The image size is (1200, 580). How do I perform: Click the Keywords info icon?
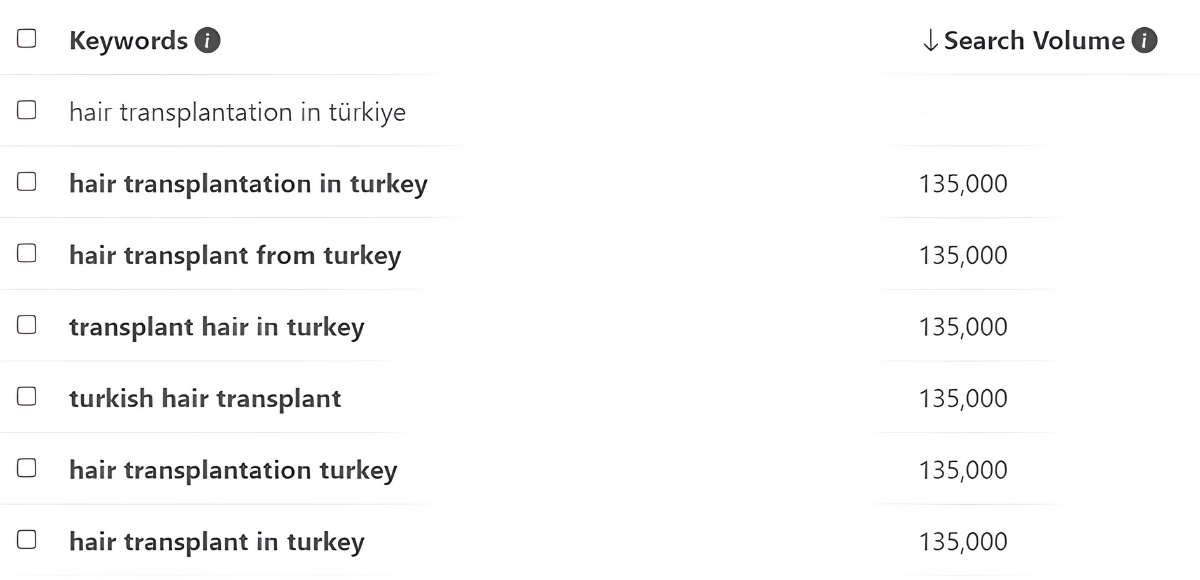(x=207, y=41)
